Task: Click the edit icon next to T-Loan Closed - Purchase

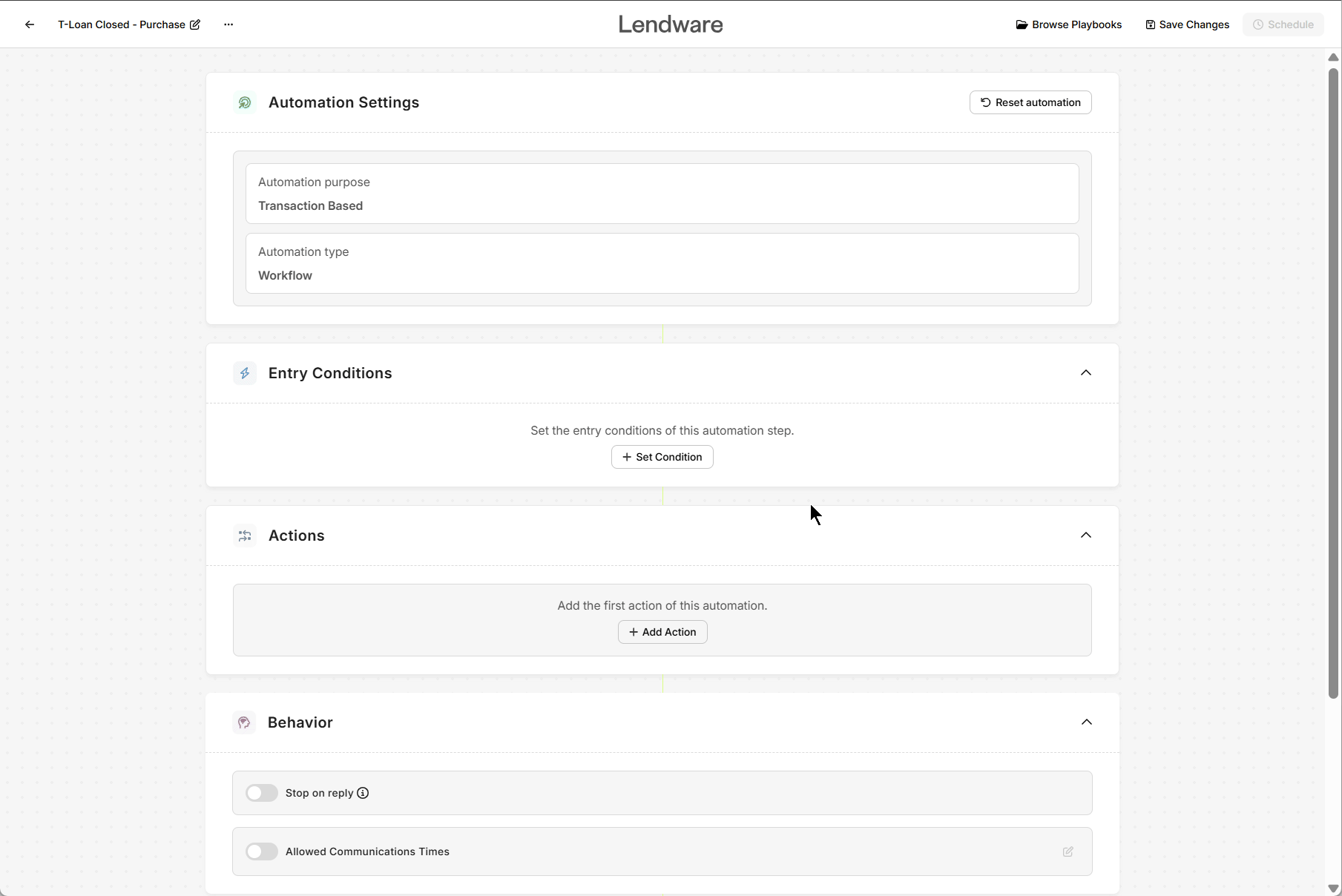Action: click(x=194, y=24)
